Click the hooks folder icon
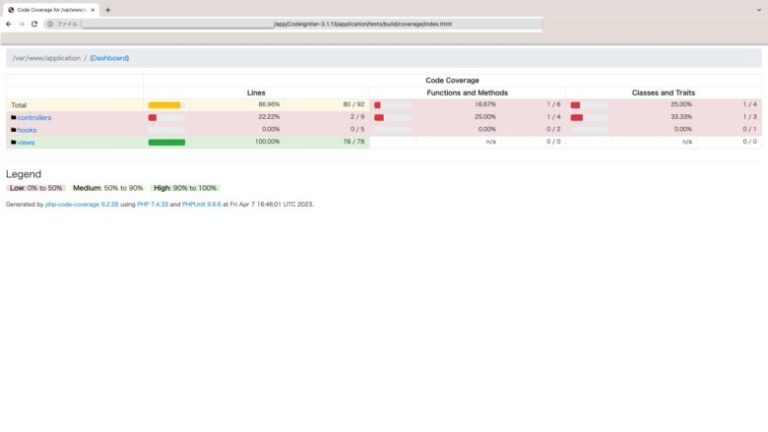This screenshot has width=768, height=432. 13,130
